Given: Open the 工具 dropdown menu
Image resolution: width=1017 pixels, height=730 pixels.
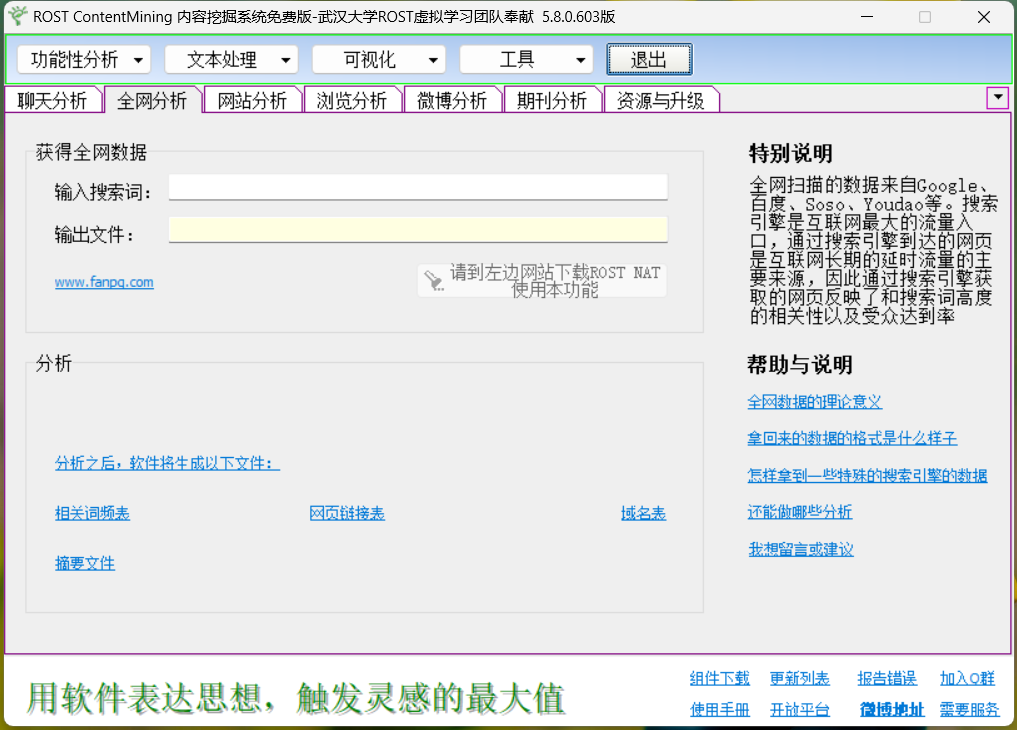Looking at the screenshot, I should tap(527, 59).
